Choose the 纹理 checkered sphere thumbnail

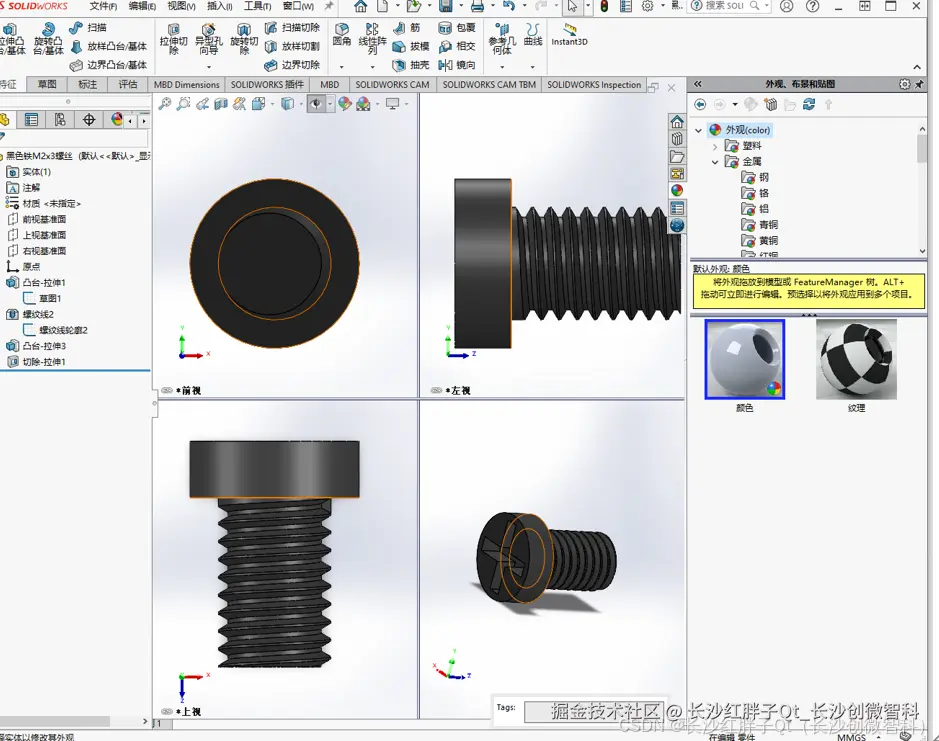856,359
